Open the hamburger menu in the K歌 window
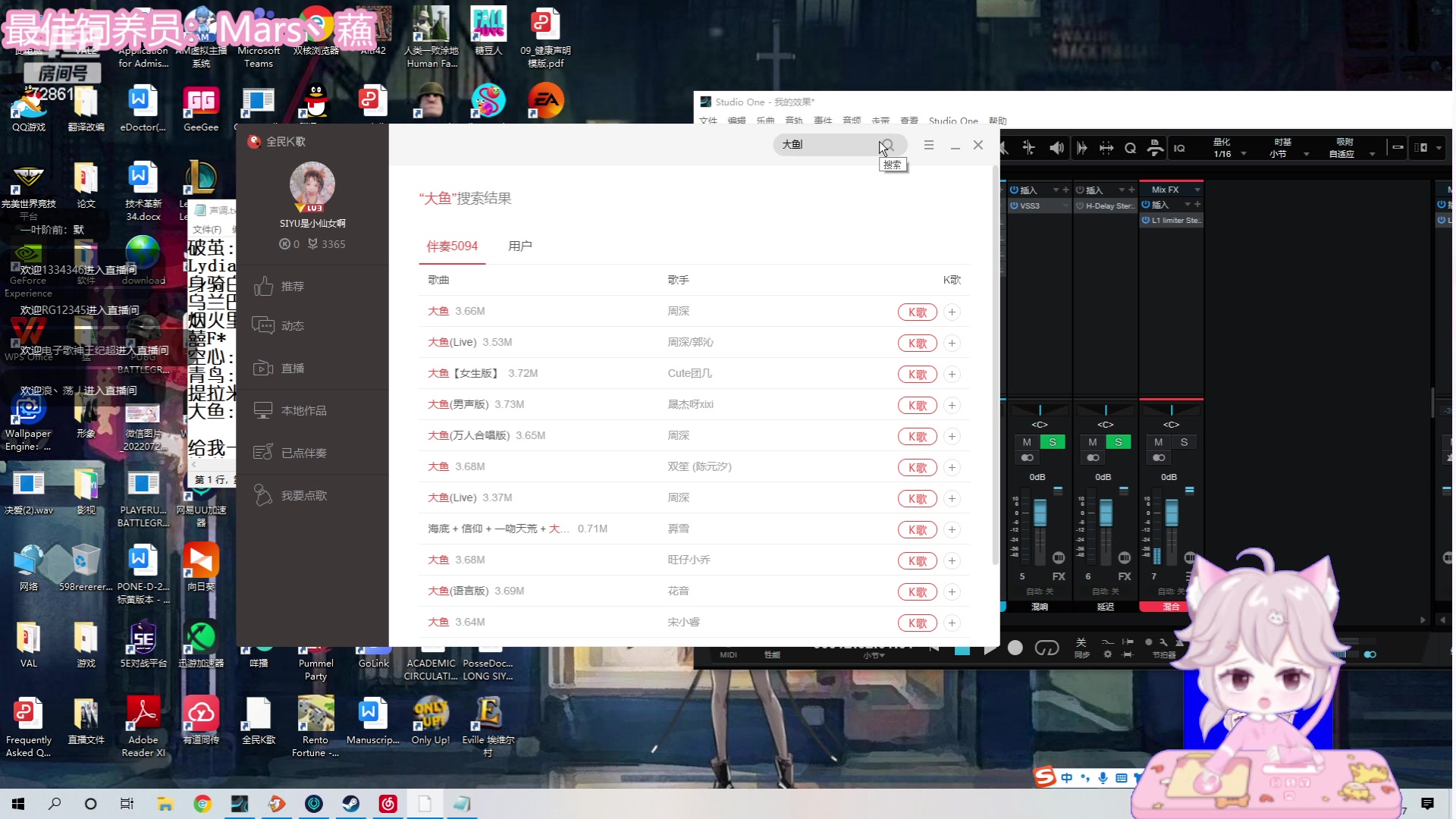Screen dimensions: 1456x819 tap(928, 144)
